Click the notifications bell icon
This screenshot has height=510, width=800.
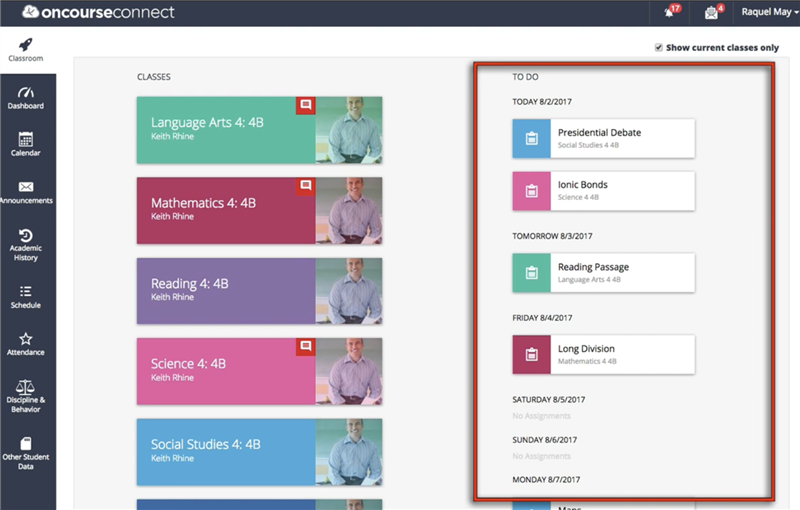pyautogui.click(x=670, y=12)
